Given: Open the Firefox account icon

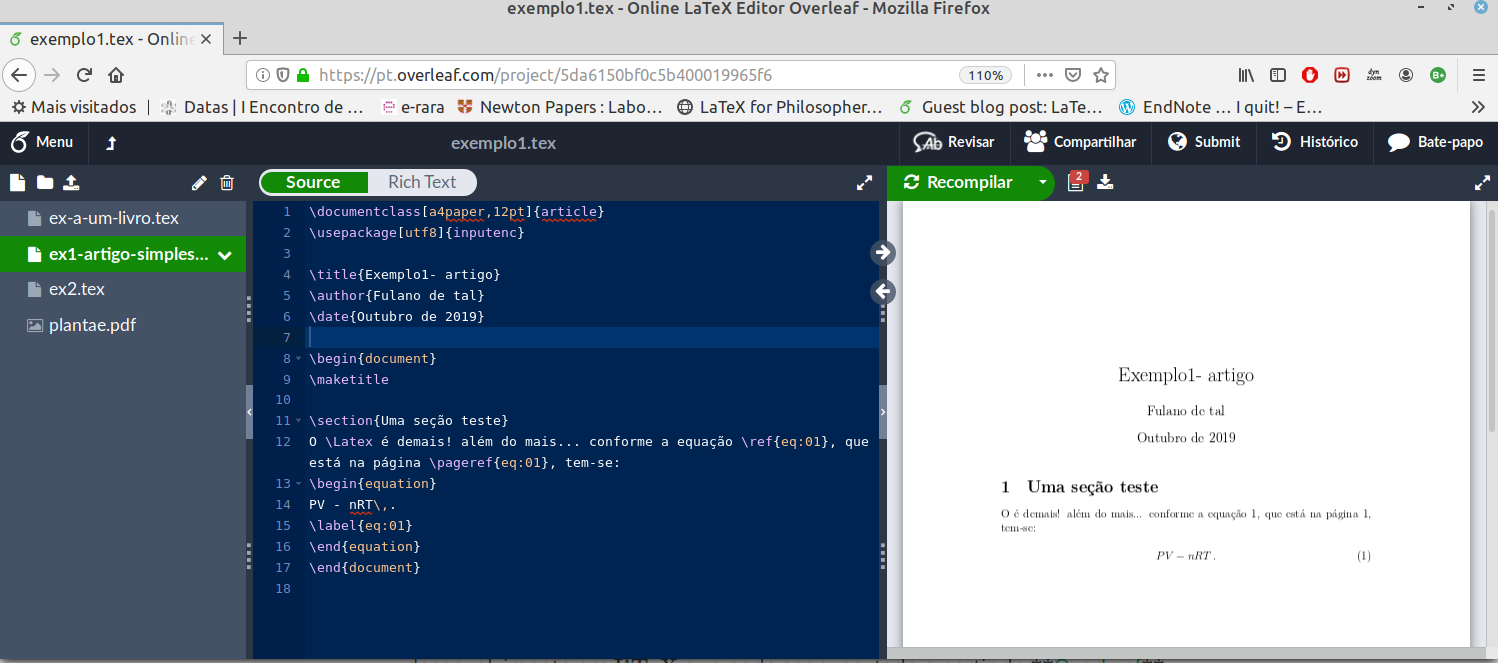Looking at the screenshot, I should 1406,75.
